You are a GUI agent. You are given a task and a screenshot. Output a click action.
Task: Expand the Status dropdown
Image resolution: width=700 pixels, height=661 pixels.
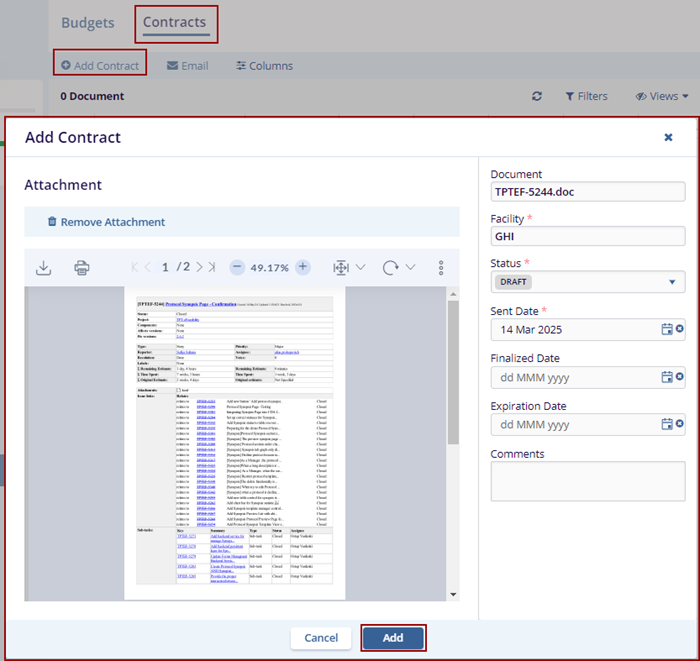tap(667, 282)
